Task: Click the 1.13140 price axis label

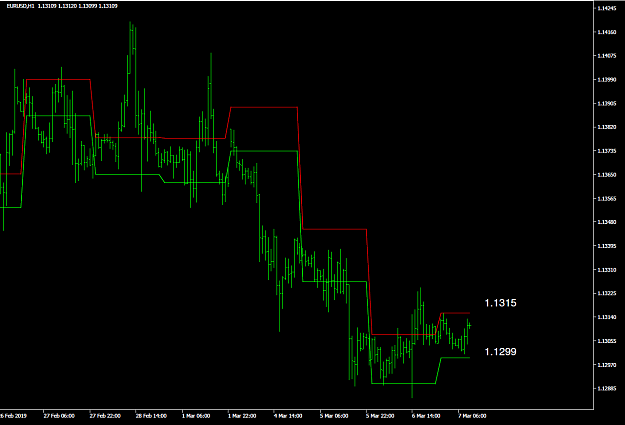Action: pyautogui.click(x=607, y=317)
